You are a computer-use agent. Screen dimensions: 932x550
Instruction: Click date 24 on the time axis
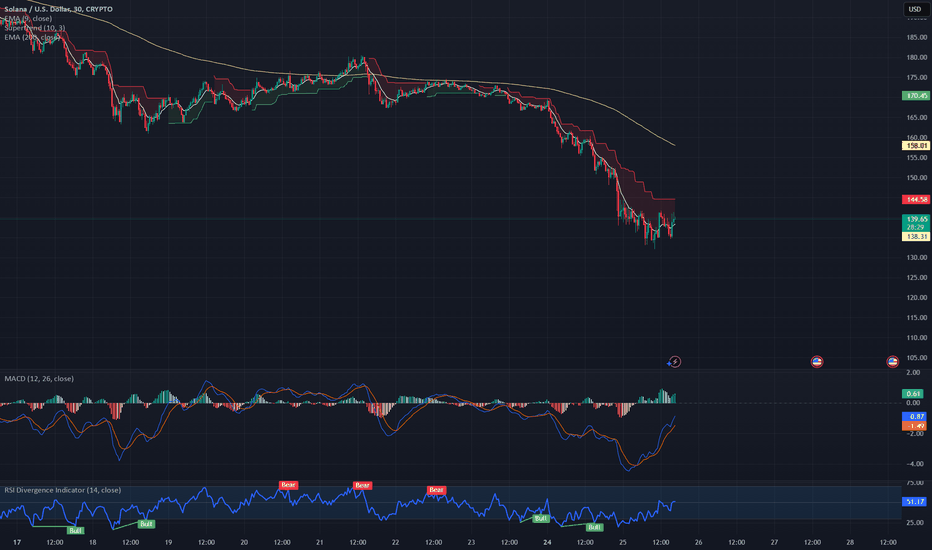[547, 542]
